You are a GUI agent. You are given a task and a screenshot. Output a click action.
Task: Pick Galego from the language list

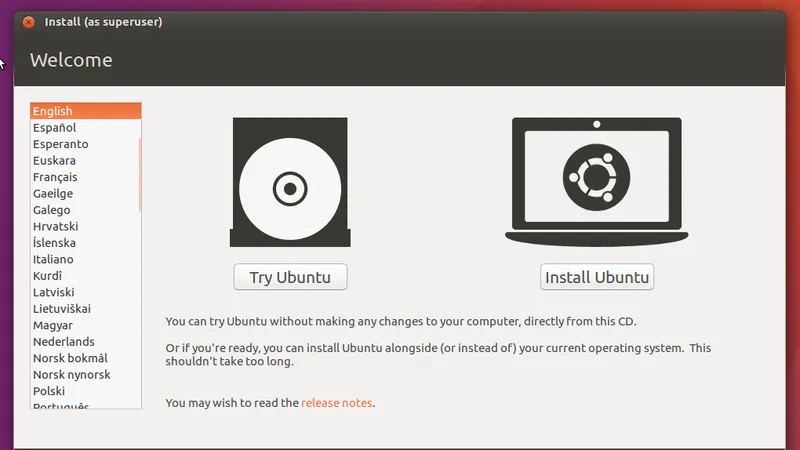click(86, 210)
